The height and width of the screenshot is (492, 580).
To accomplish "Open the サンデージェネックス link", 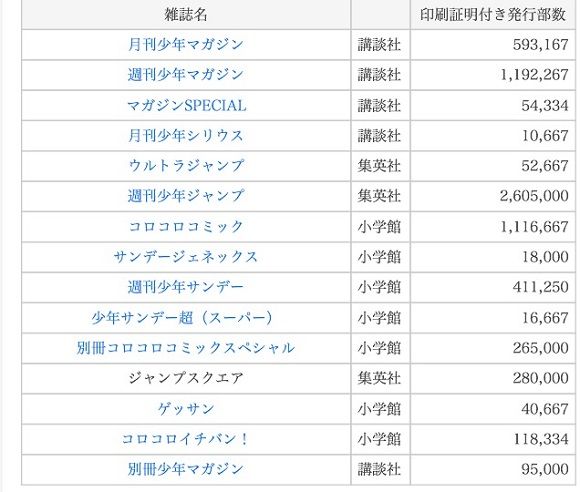I will [186, 257].
